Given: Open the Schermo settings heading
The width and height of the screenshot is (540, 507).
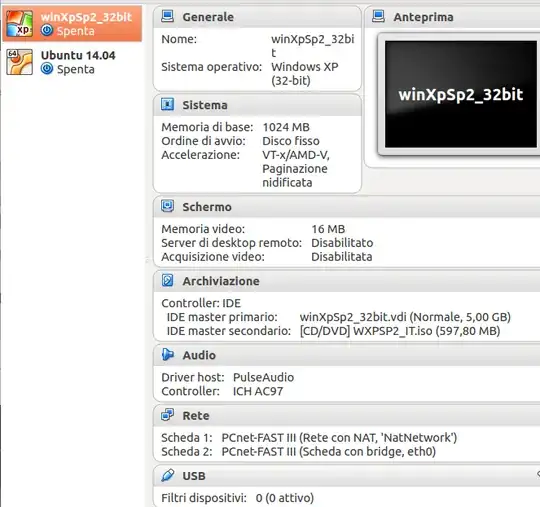Looking at the screenshot, I should (x=207, y=207).
